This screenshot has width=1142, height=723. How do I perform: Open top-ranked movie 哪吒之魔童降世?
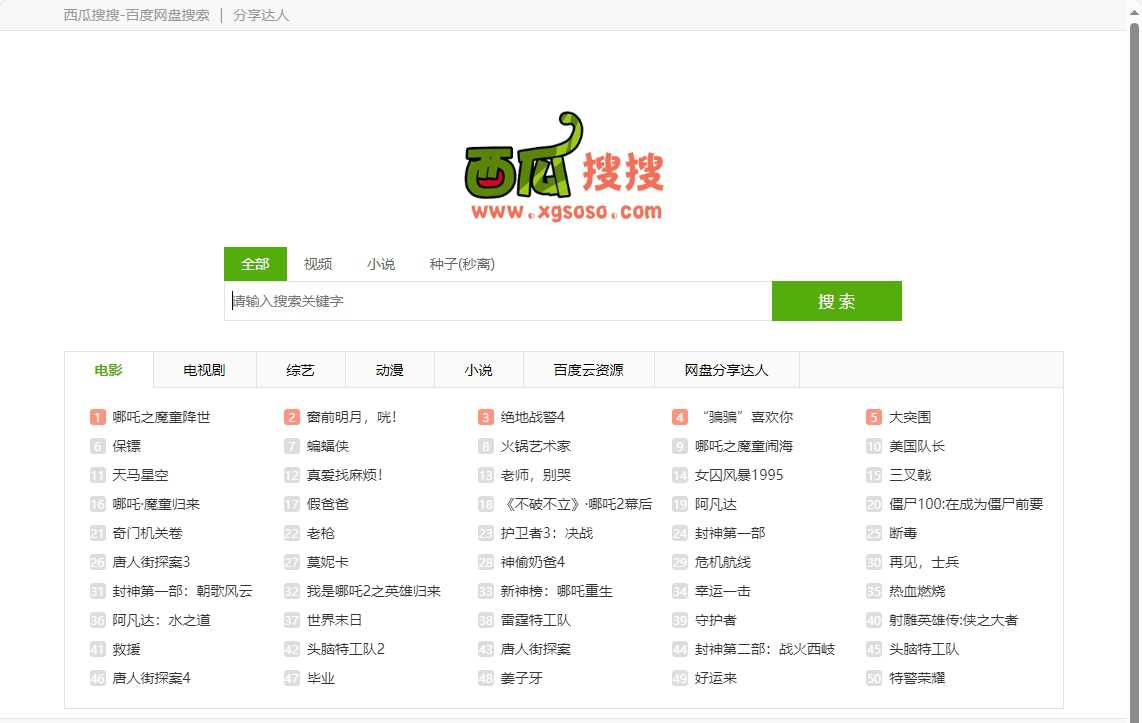point(161,417)
